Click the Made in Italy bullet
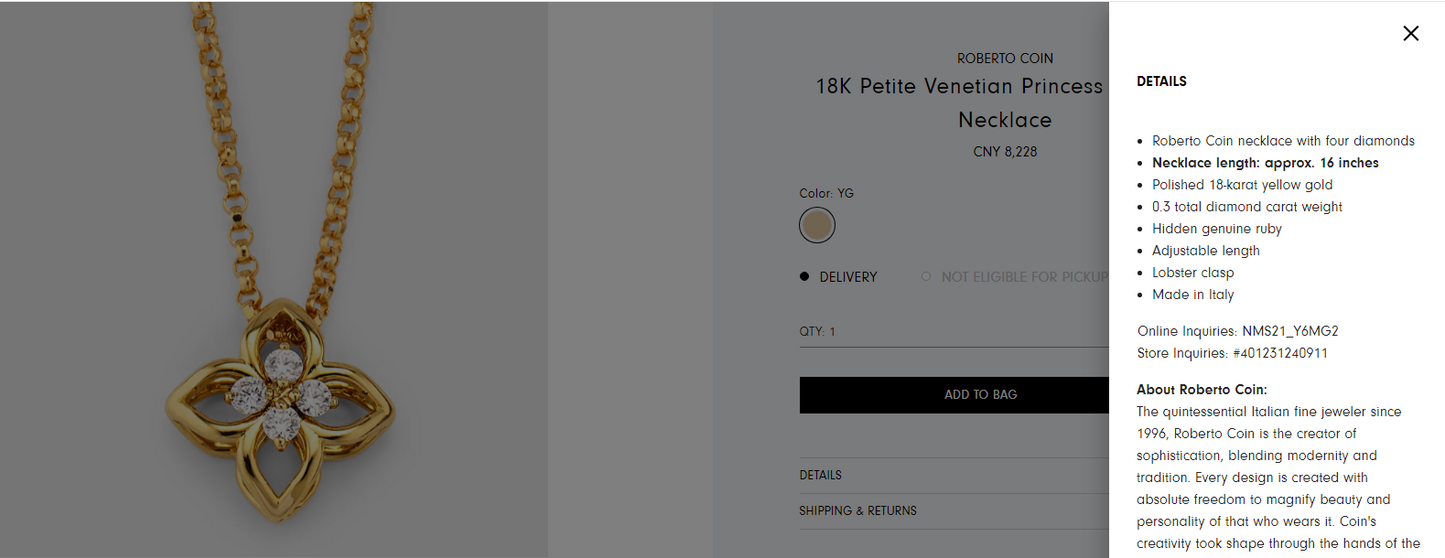This screenshot has height=558, width=1445. click(x=1193, y=295)
